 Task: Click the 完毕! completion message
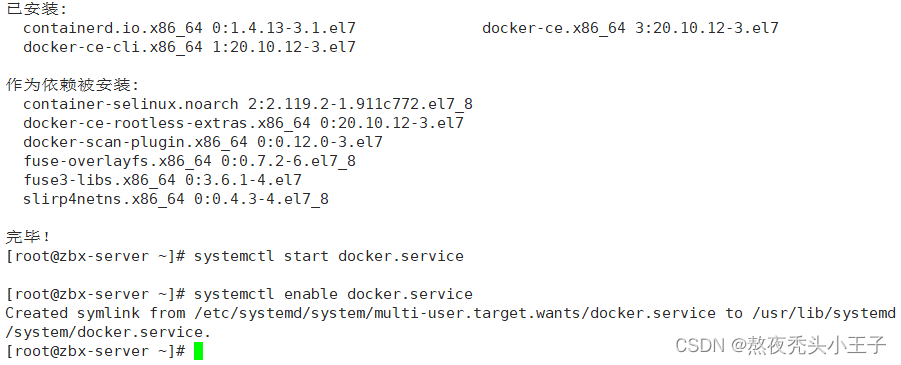pyautogui.click(x=29, y=237)
